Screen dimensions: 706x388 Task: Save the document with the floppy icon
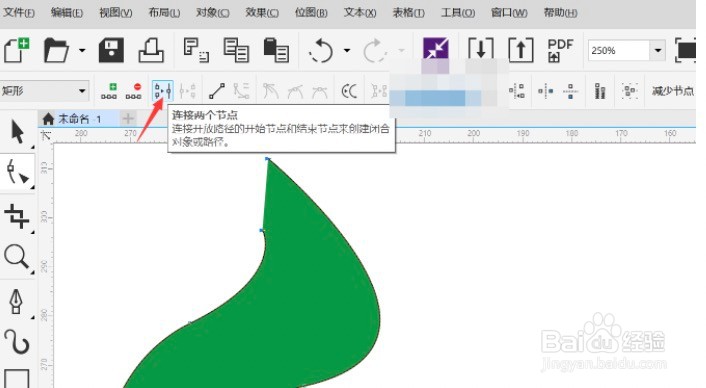coord(111,50)
